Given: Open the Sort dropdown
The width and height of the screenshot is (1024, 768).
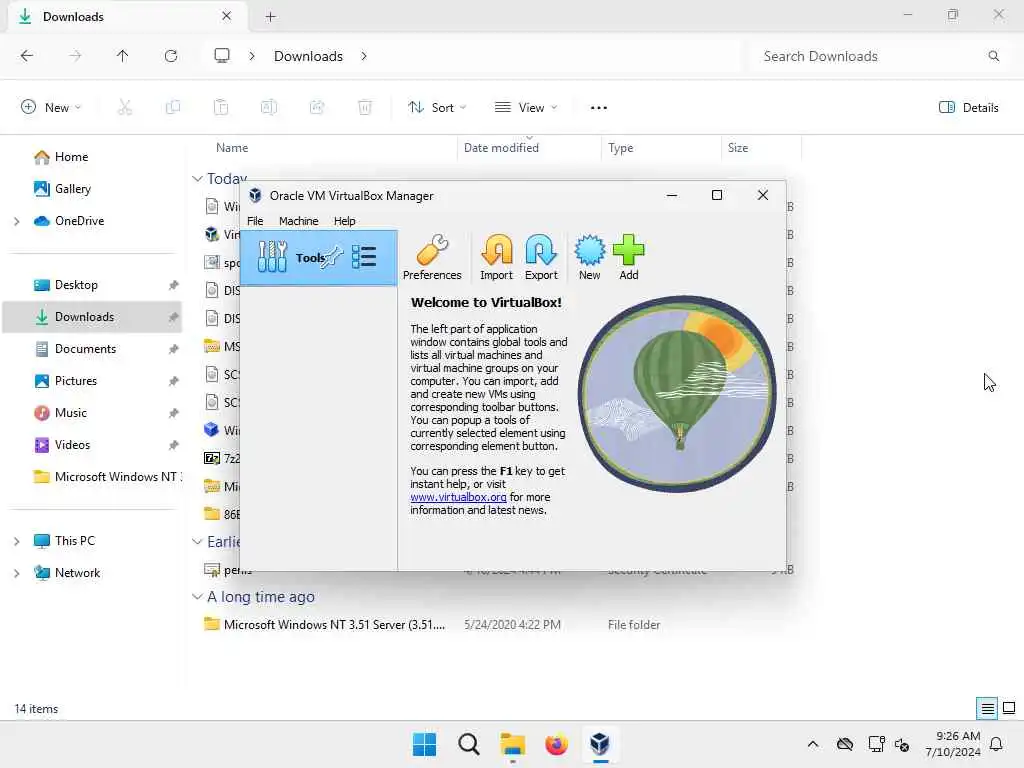Looking at the screenshot, I should click(x=437, y=108).
